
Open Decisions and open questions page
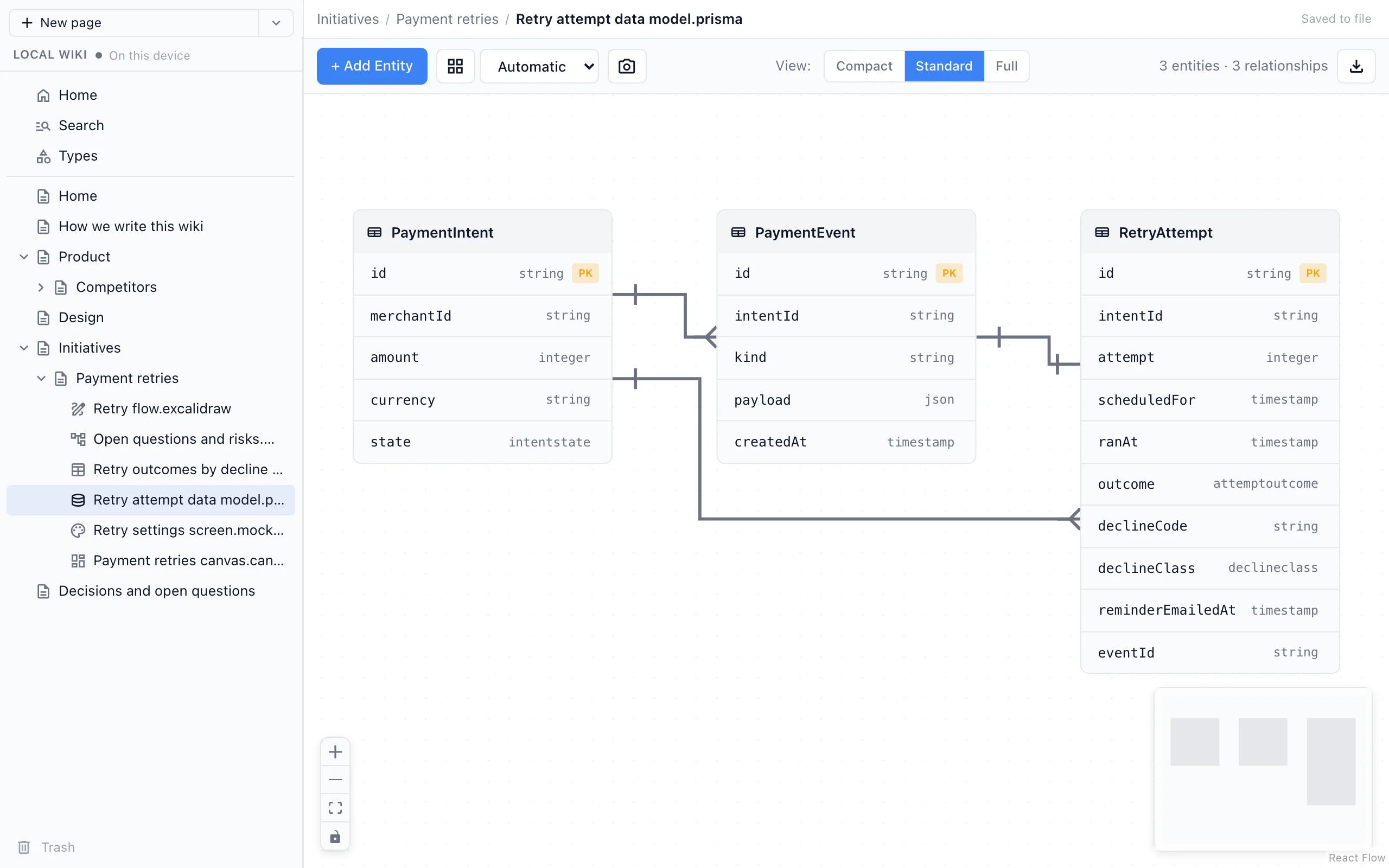tap(150, 591)
